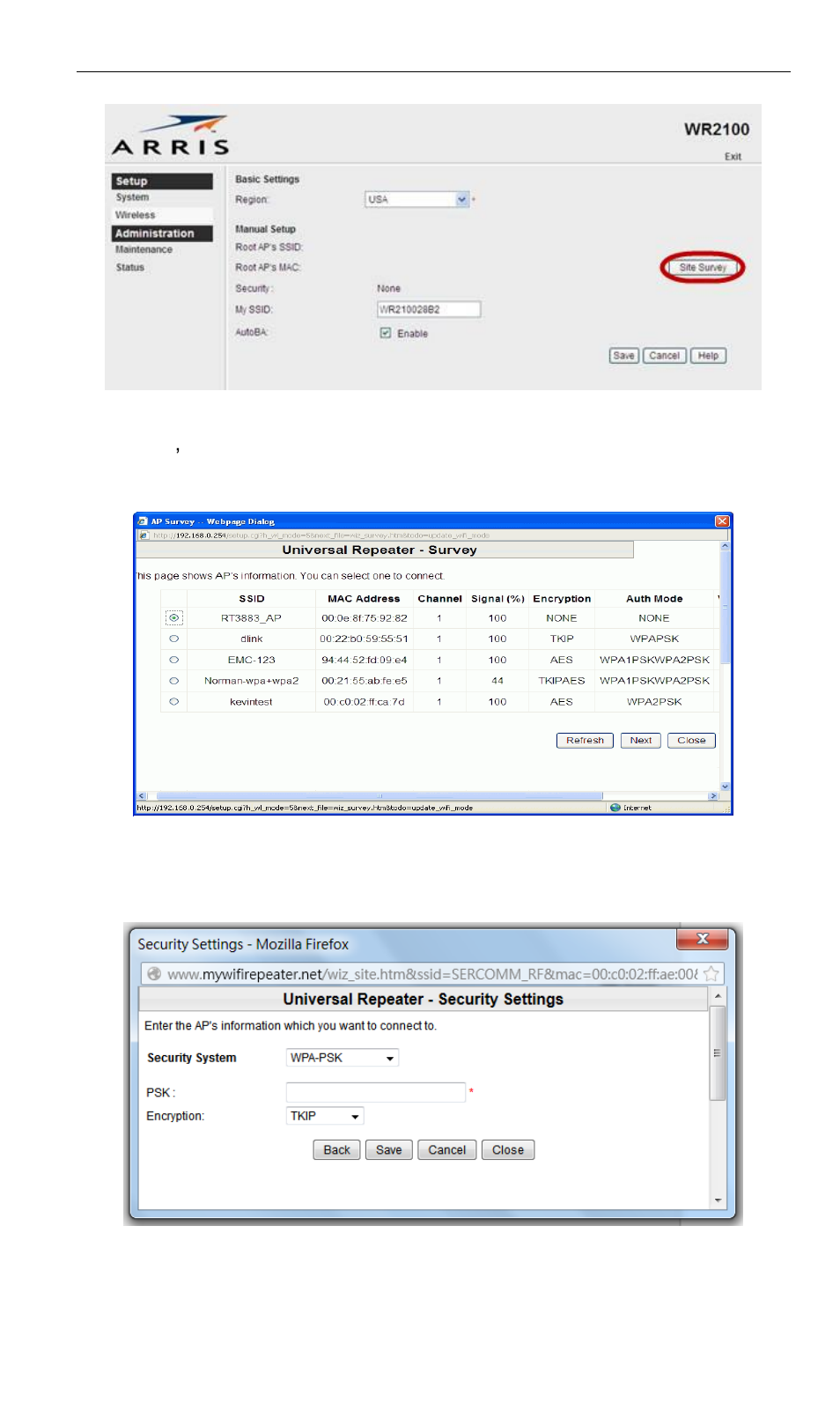Edit the My SSID field WR210028B2
Viewport: 840px width, 1418px height.
tap(429, 309)
